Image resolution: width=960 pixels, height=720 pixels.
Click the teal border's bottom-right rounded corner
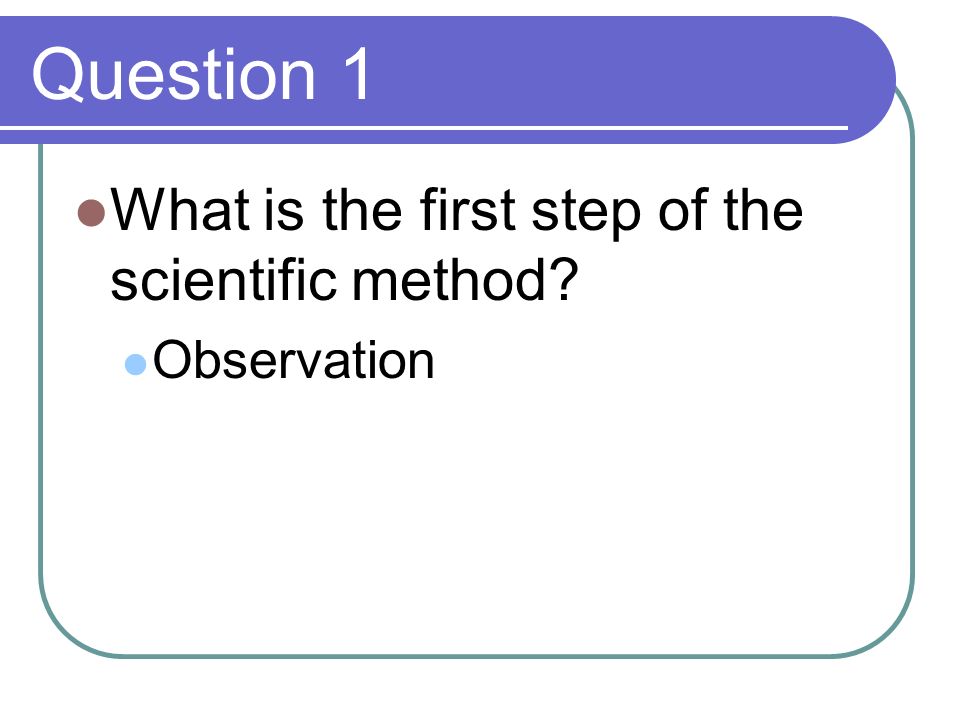(x=885, y=628)
